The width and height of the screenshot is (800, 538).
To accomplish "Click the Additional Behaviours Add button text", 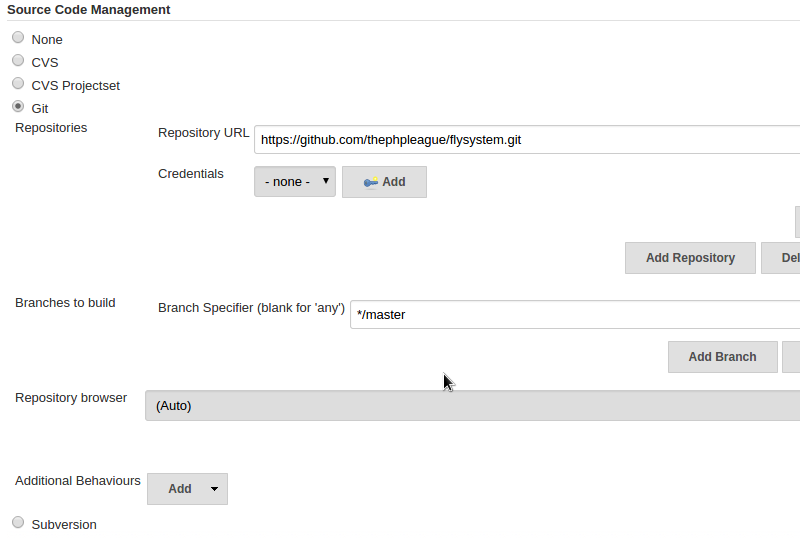I will tap(180, 489).
